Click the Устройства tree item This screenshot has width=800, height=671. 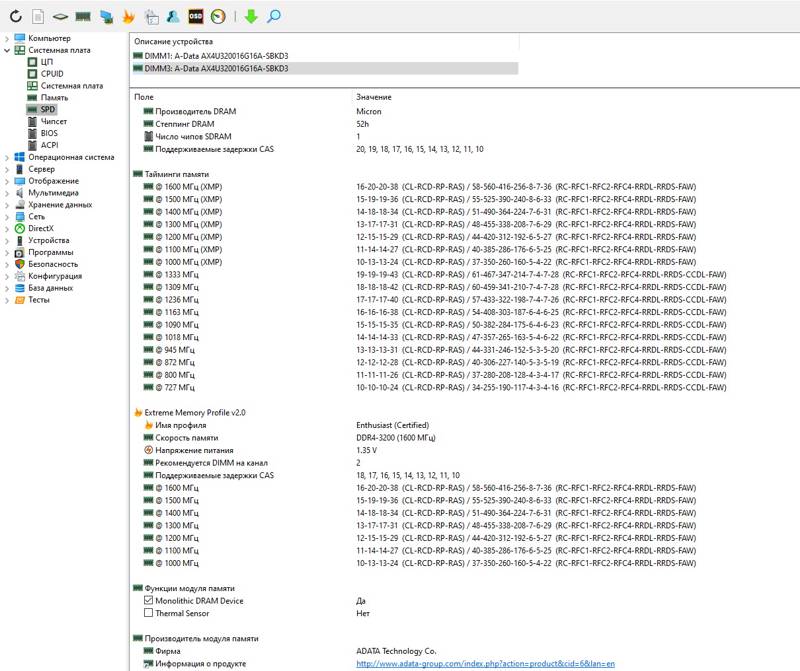pos(48,240)
